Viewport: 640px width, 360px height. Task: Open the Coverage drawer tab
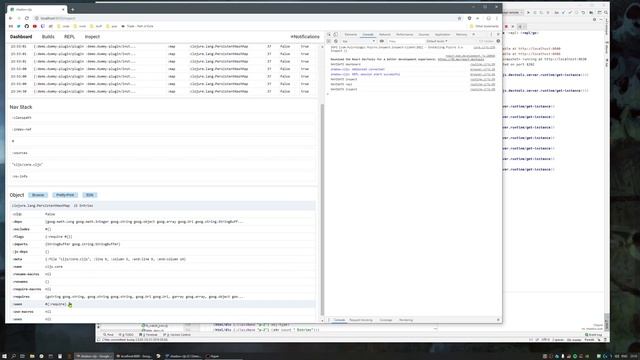coord(386,320)
